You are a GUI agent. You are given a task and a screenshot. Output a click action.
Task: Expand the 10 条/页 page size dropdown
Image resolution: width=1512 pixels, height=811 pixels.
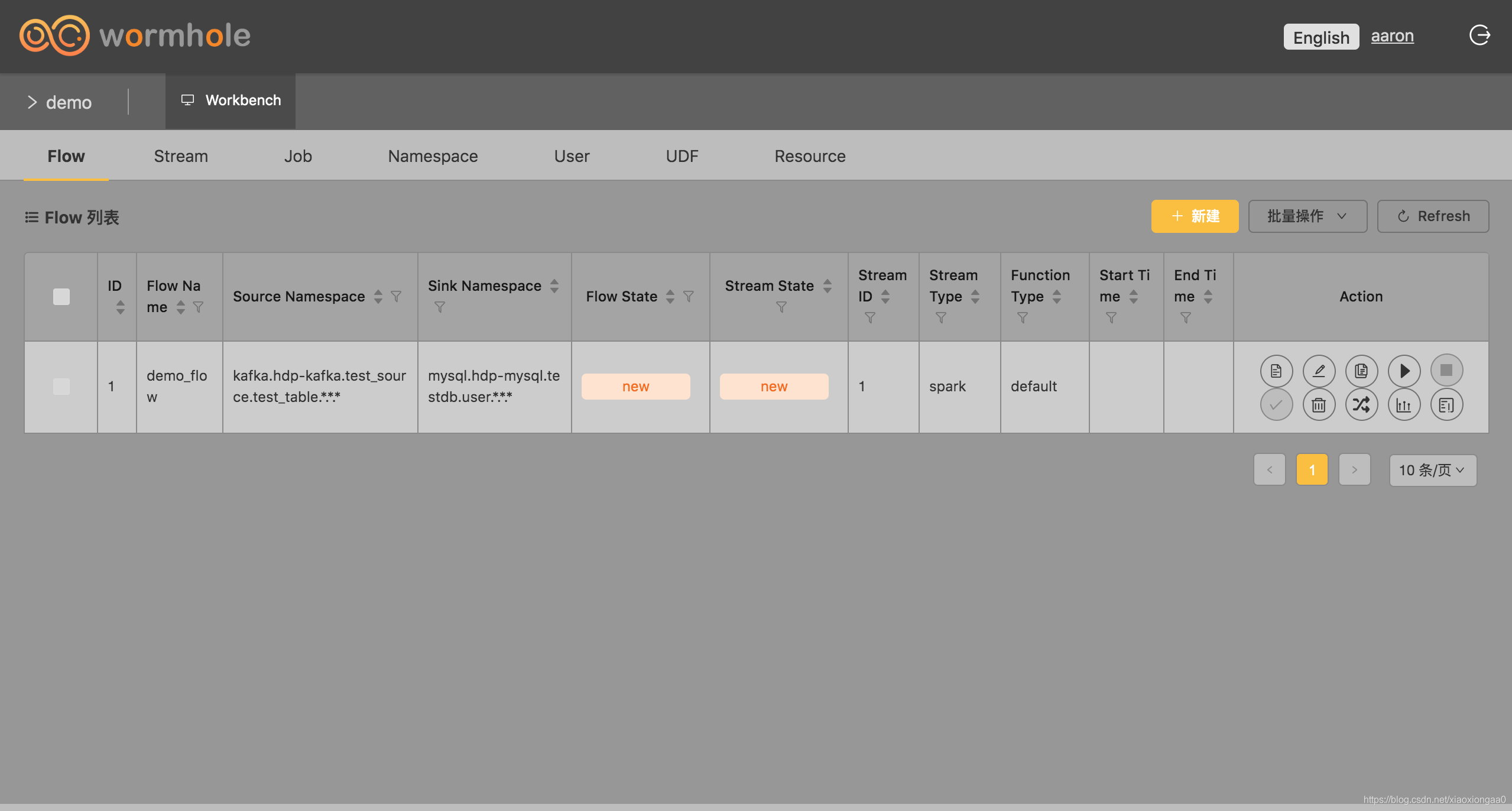[1432, 471]
